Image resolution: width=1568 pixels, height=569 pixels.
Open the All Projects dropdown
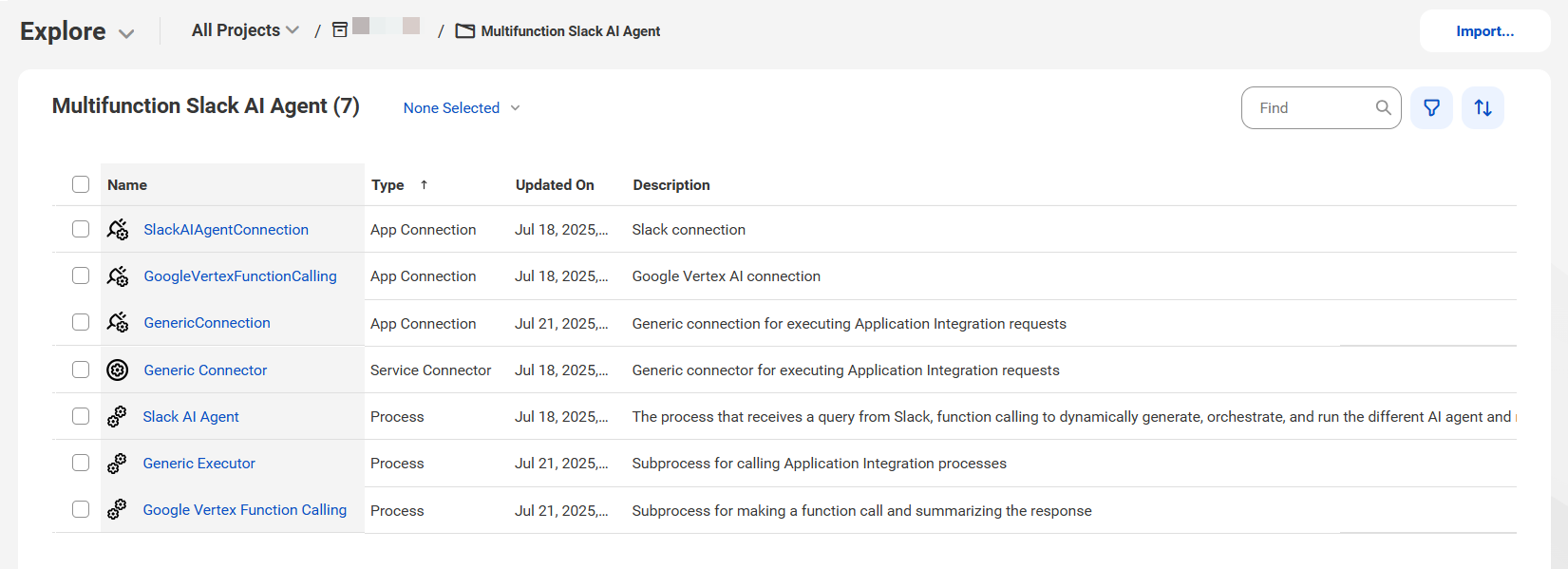point(245,30)
